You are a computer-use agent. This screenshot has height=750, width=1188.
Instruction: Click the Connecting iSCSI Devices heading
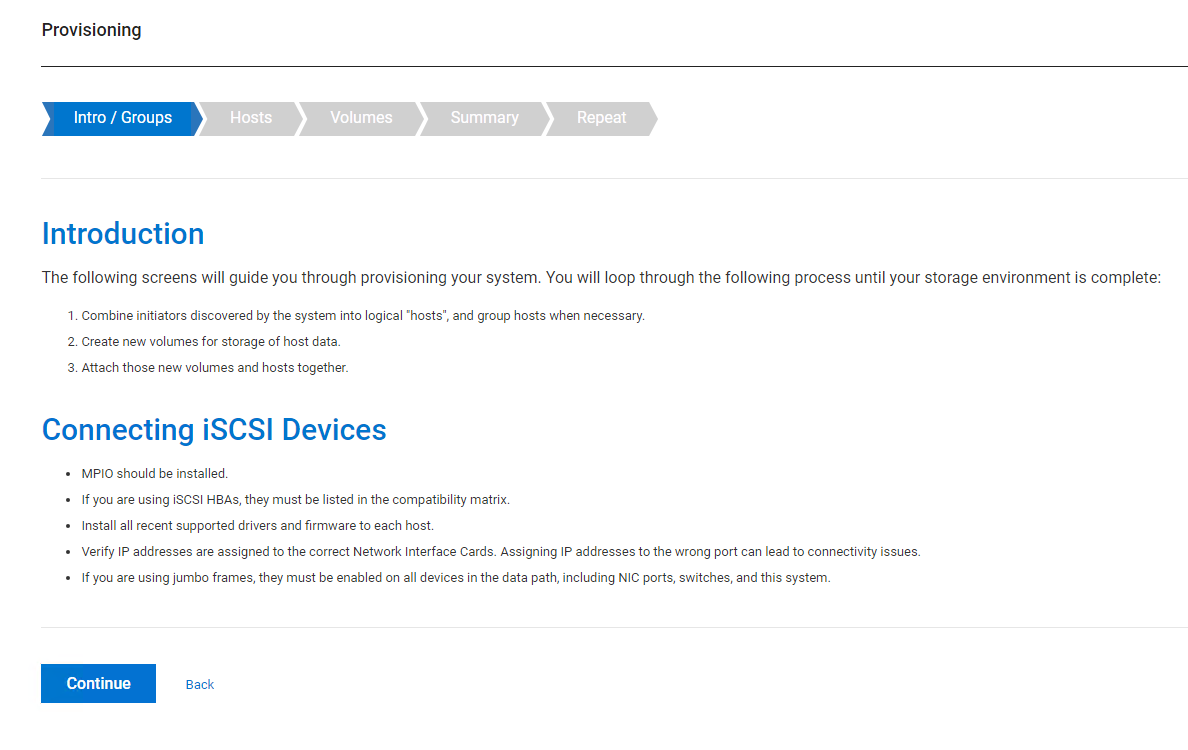click(x=214, y=430)
